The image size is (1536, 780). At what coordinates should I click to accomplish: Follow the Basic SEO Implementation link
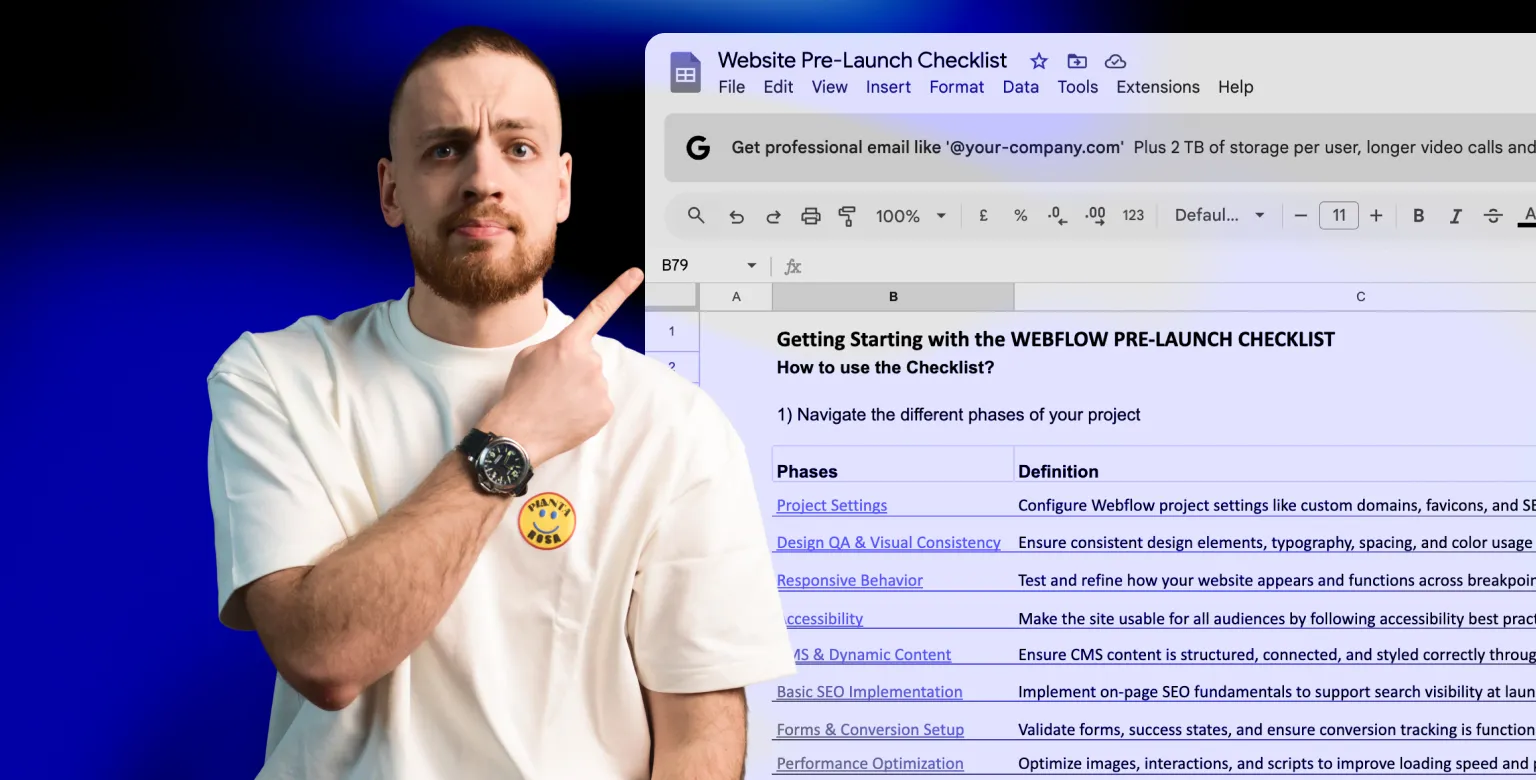[x=869, y=691]
